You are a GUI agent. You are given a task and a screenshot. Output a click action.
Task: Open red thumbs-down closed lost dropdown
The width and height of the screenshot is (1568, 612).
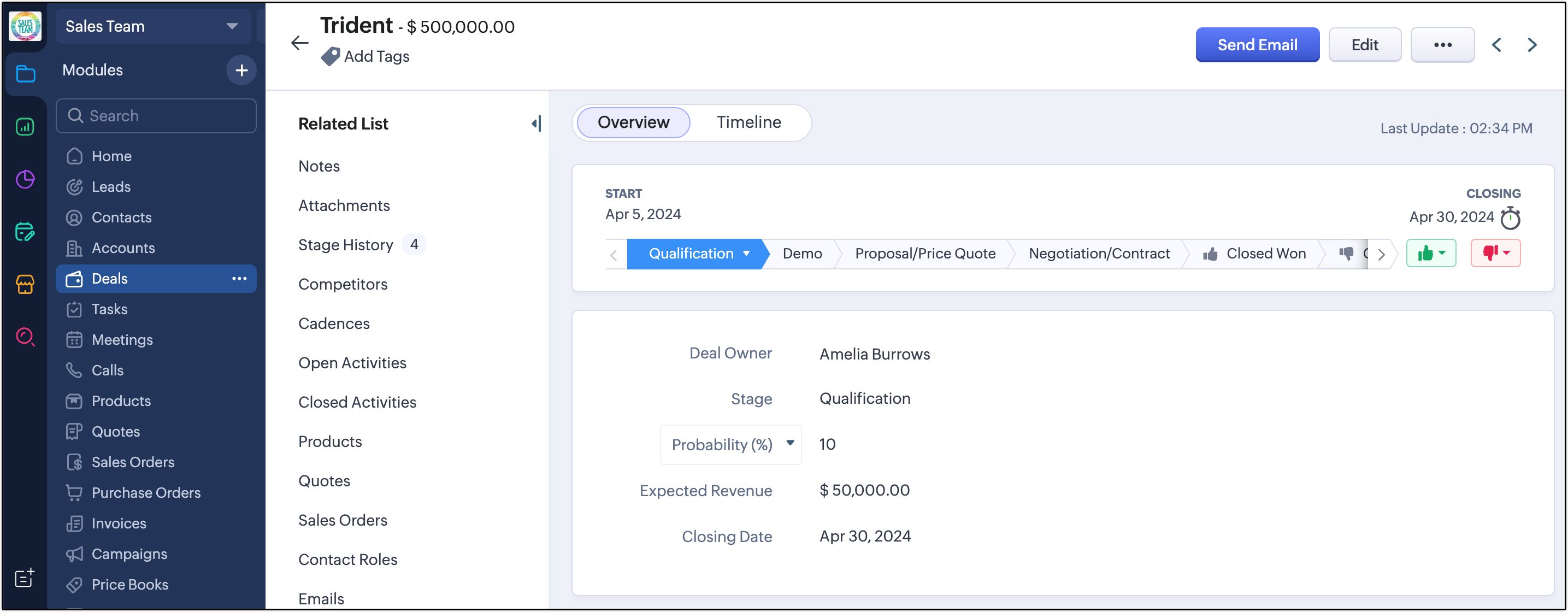1495,254
